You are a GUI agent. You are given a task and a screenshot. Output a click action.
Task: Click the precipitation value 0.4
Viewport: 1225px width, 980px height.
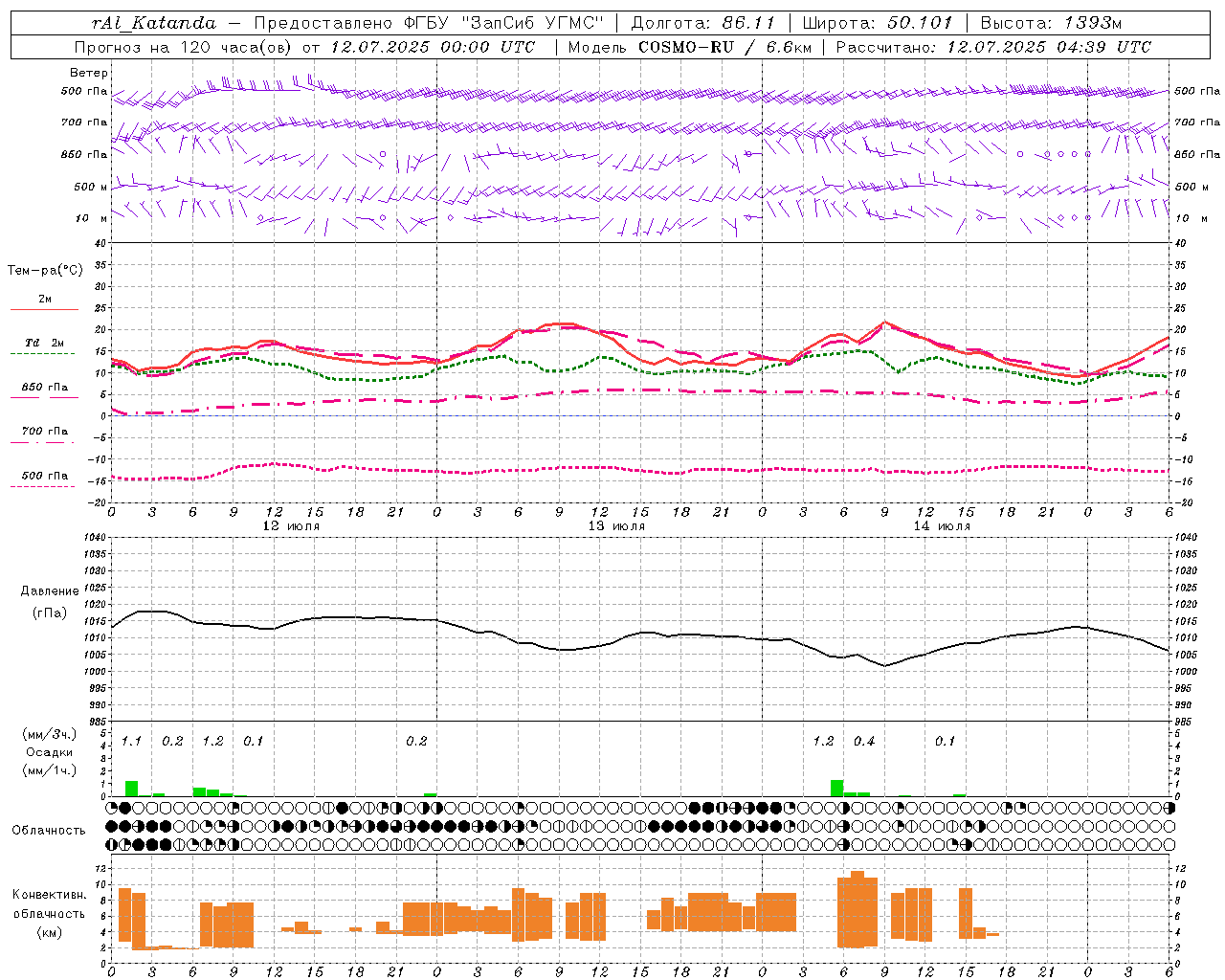click(864, 741)
